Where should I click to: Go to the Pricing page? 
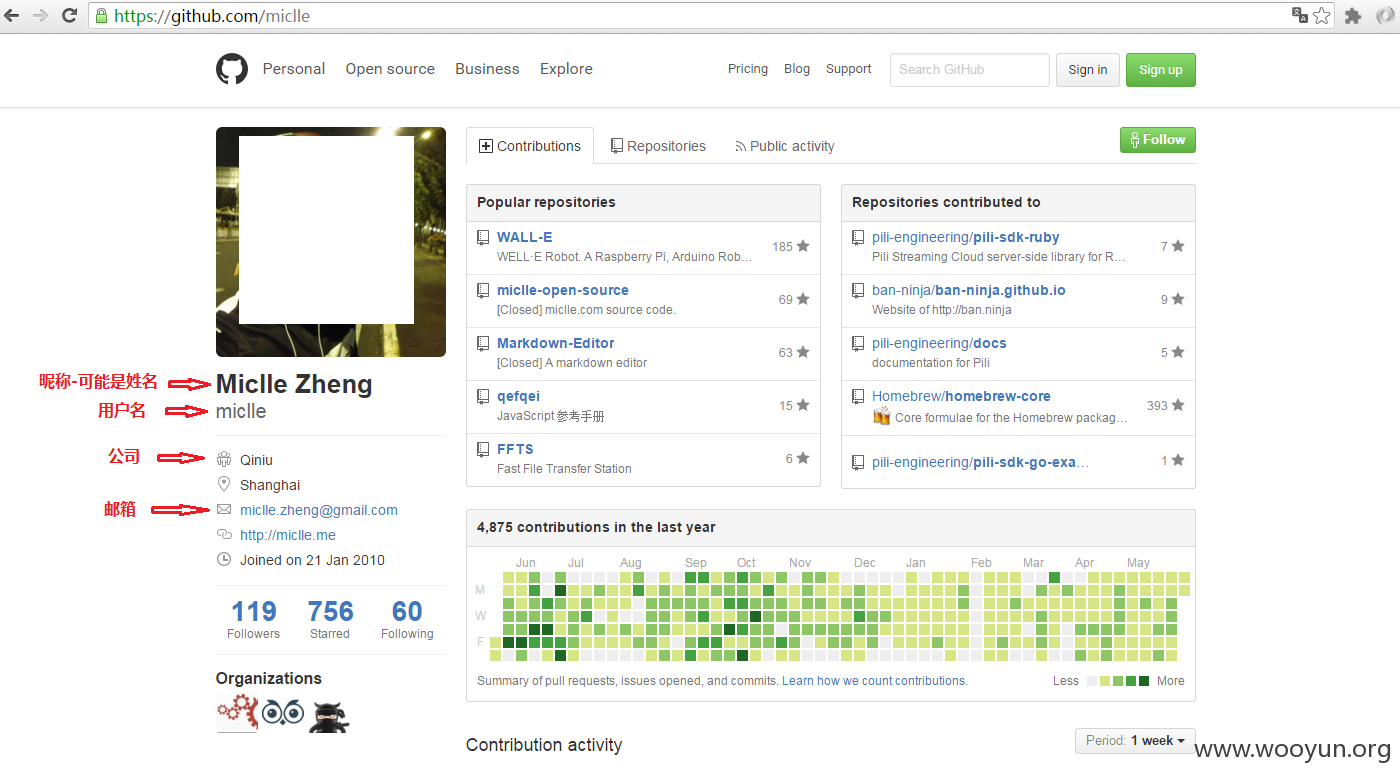[x=748, y=69]
